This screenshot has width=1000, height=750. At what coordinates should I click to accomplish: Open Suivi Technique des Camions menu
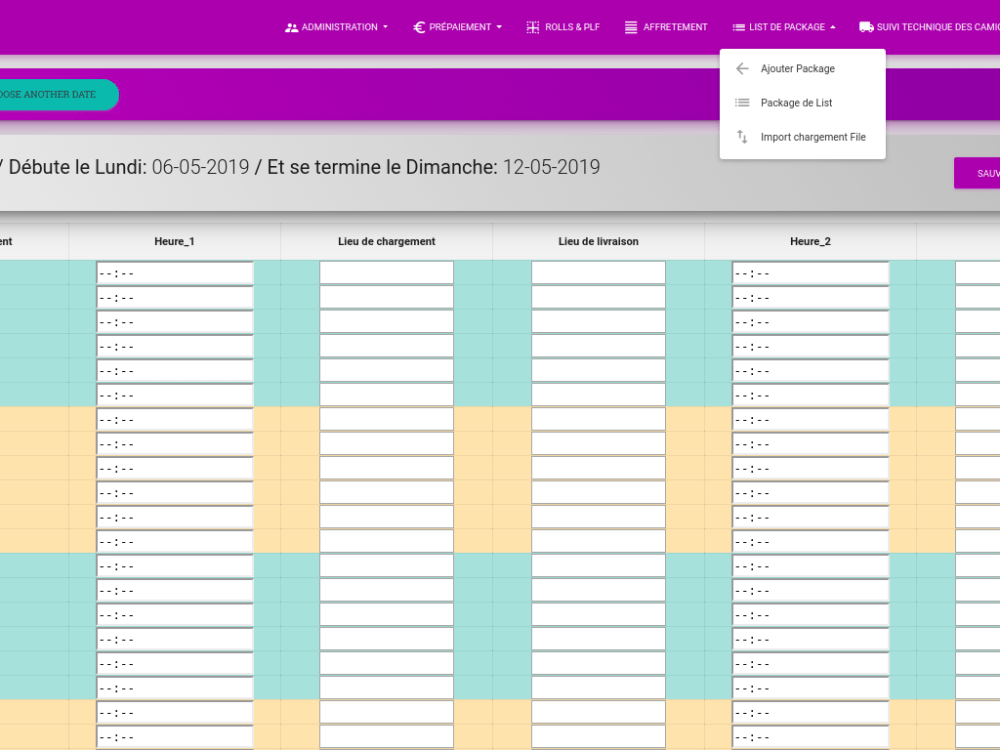click(x=929, y=27)
